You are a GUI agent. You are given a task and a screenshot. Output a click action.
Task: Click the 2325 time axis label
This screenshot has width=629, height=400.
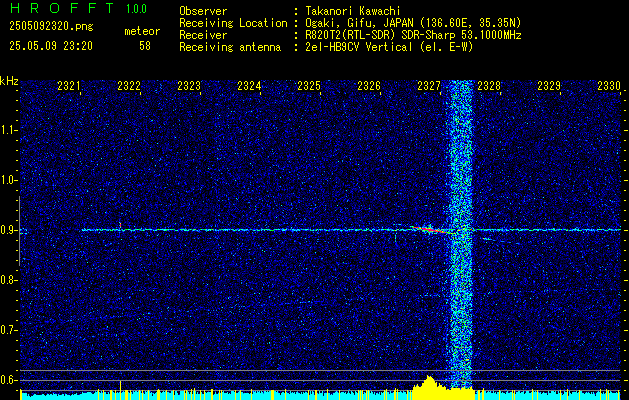pyautogui.click(x=309, y=86)
